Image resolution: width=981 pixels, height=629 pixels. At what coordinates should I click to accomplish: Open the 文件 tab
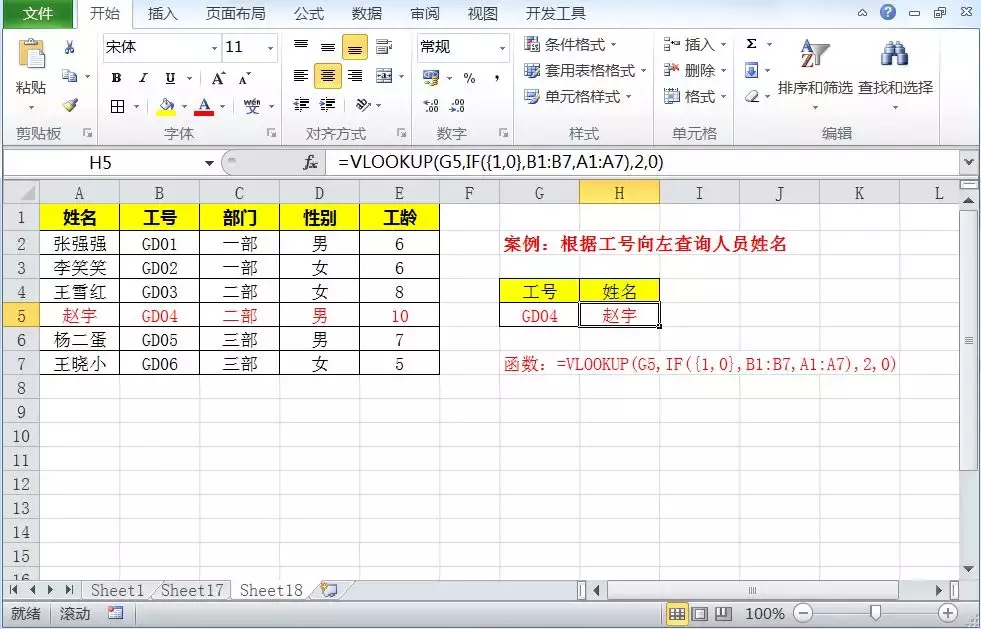(38, 13)
